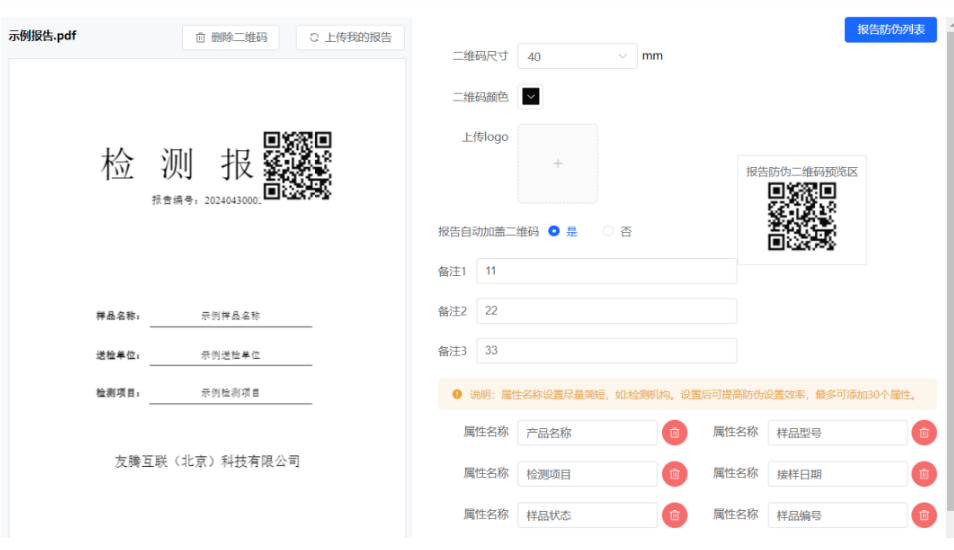
Task: Click the 删除二维码 button
Action: [x=231, y=37]
